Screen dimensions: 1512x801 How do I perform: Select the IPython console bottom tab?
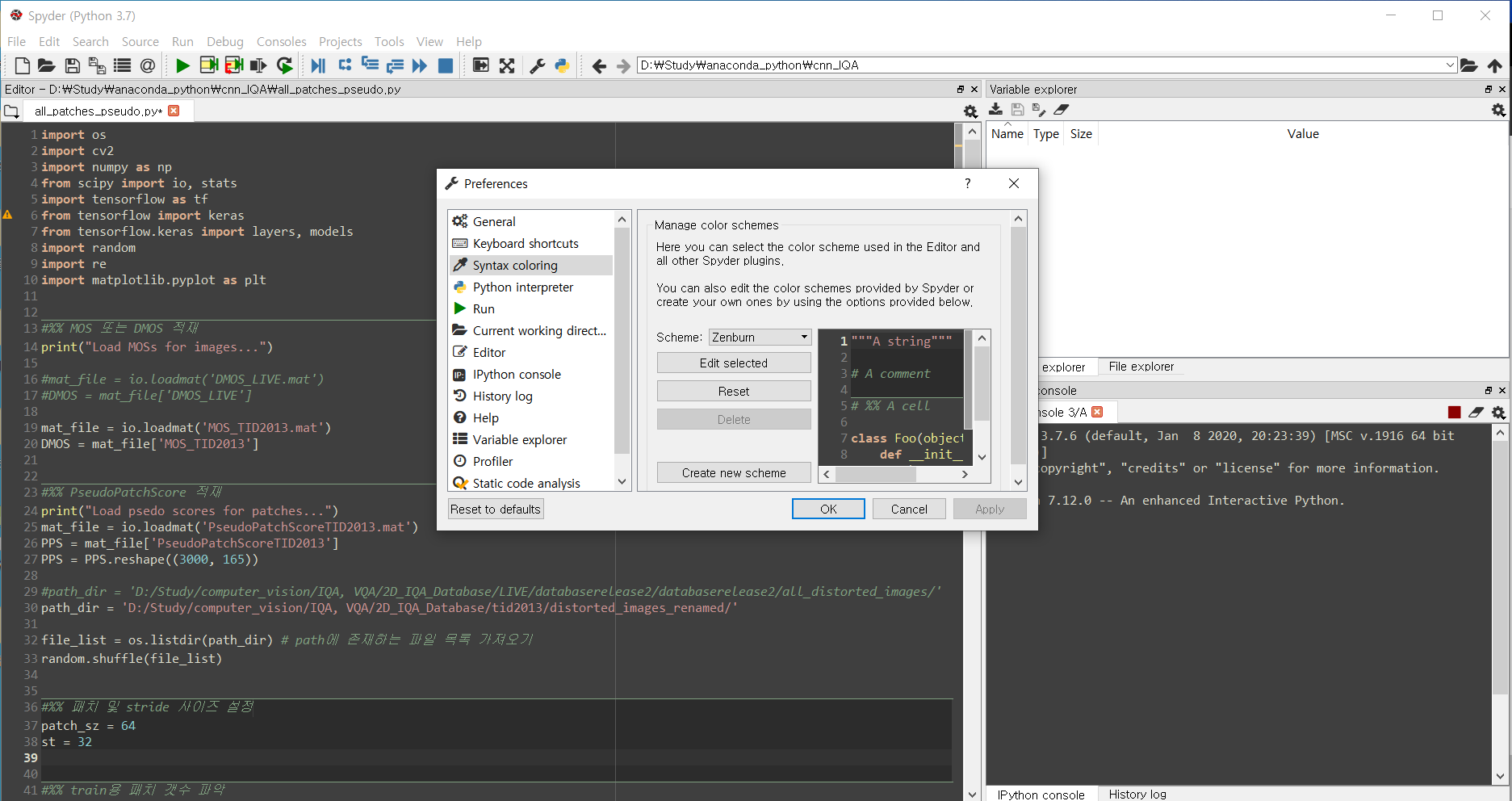[x=1041, y=795]
